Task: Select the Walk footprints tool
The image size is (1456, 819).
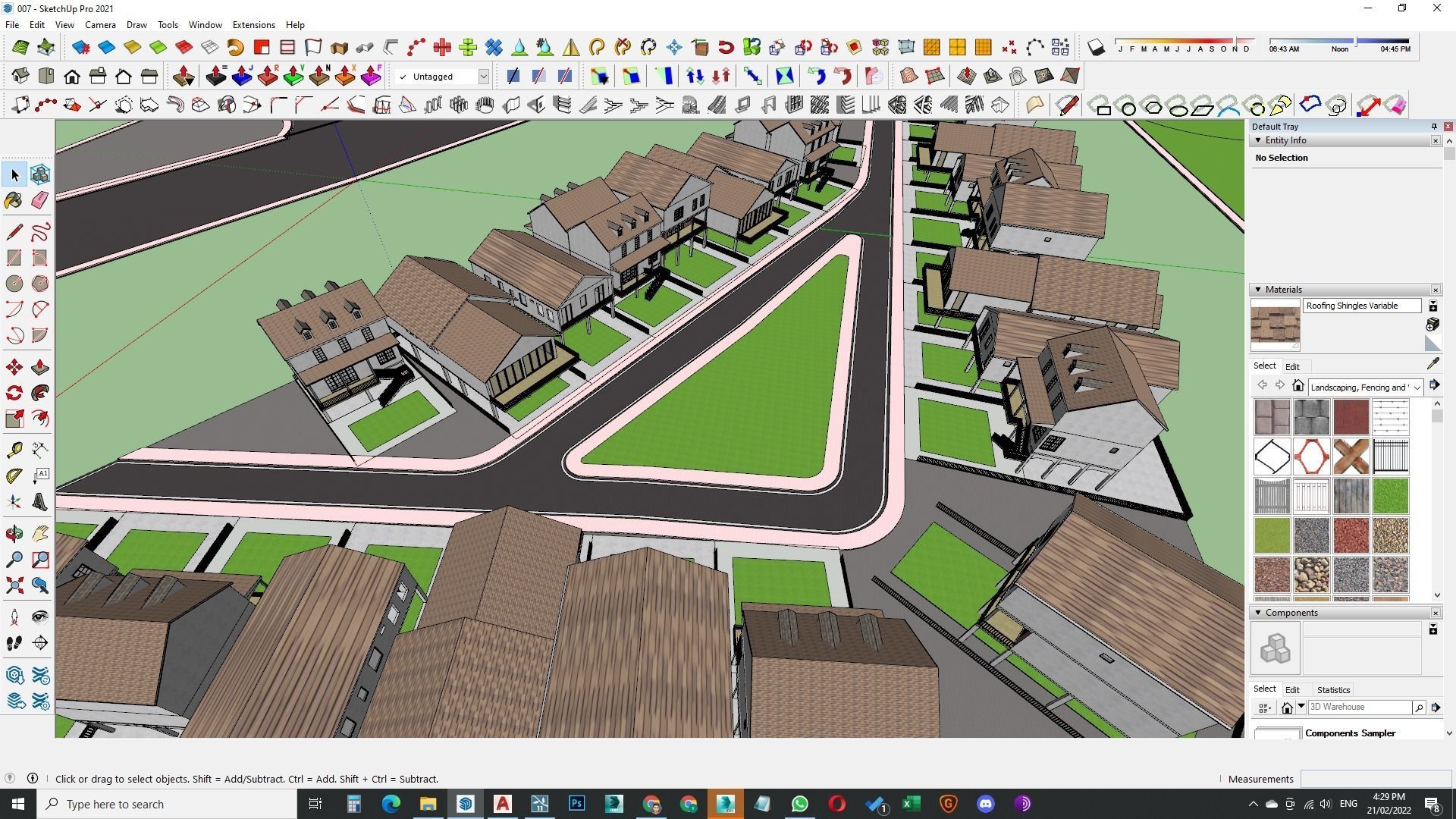Action: [14, 643]
